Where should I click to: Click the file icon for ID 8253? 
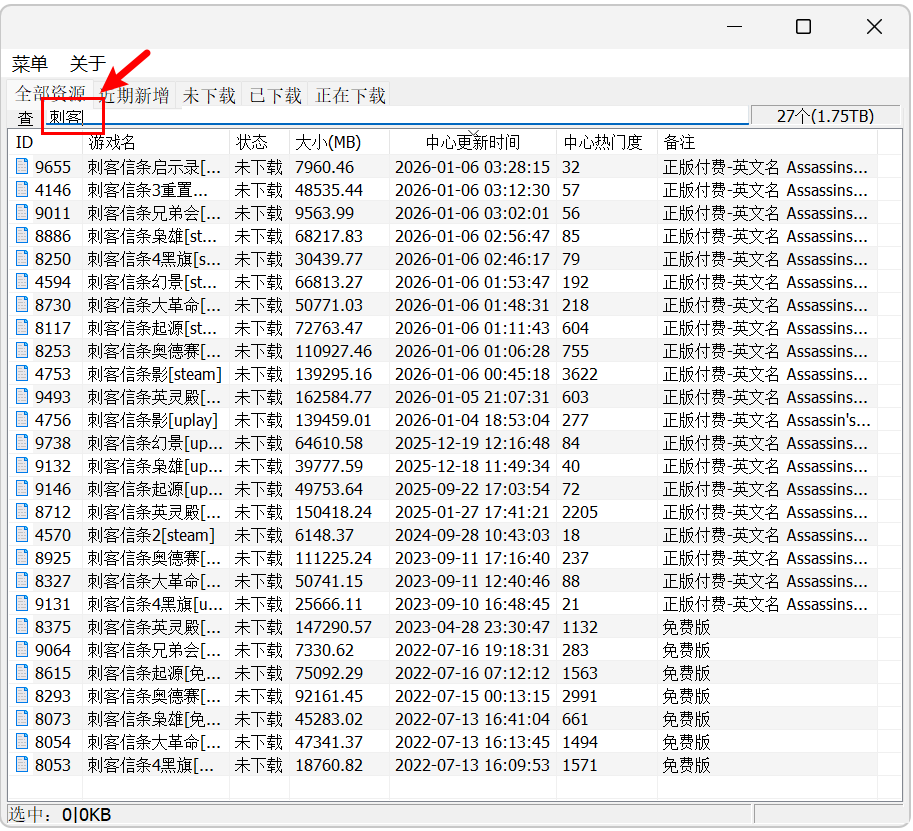coord(22,351)
